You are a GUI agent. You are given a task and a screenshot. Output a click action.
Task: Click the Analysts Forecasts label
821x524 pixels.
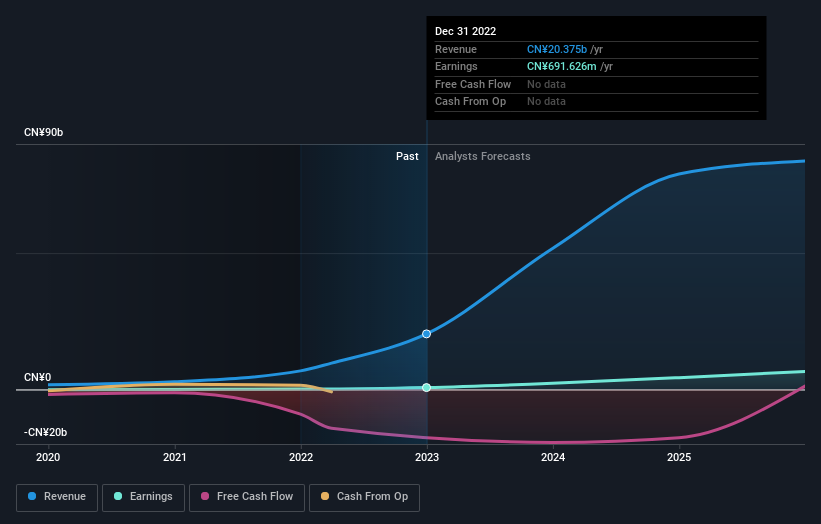tap(483, 156)
